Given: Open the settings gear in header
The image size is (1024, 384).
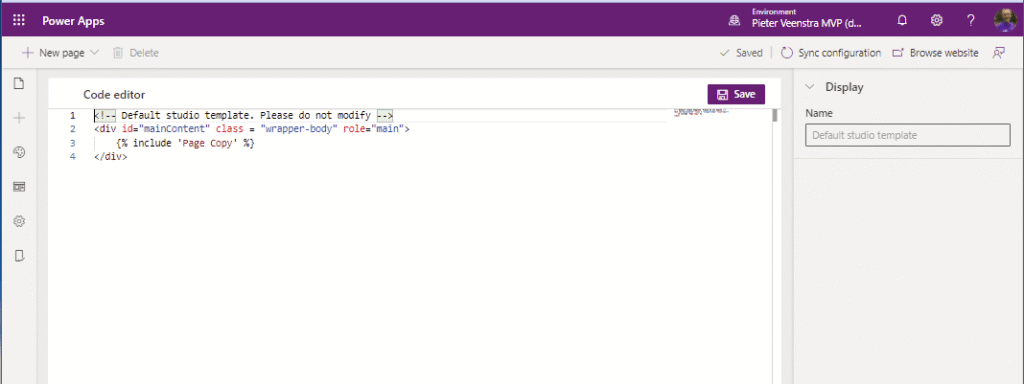Looking at the screenshot, I should [x=936, y=20].
